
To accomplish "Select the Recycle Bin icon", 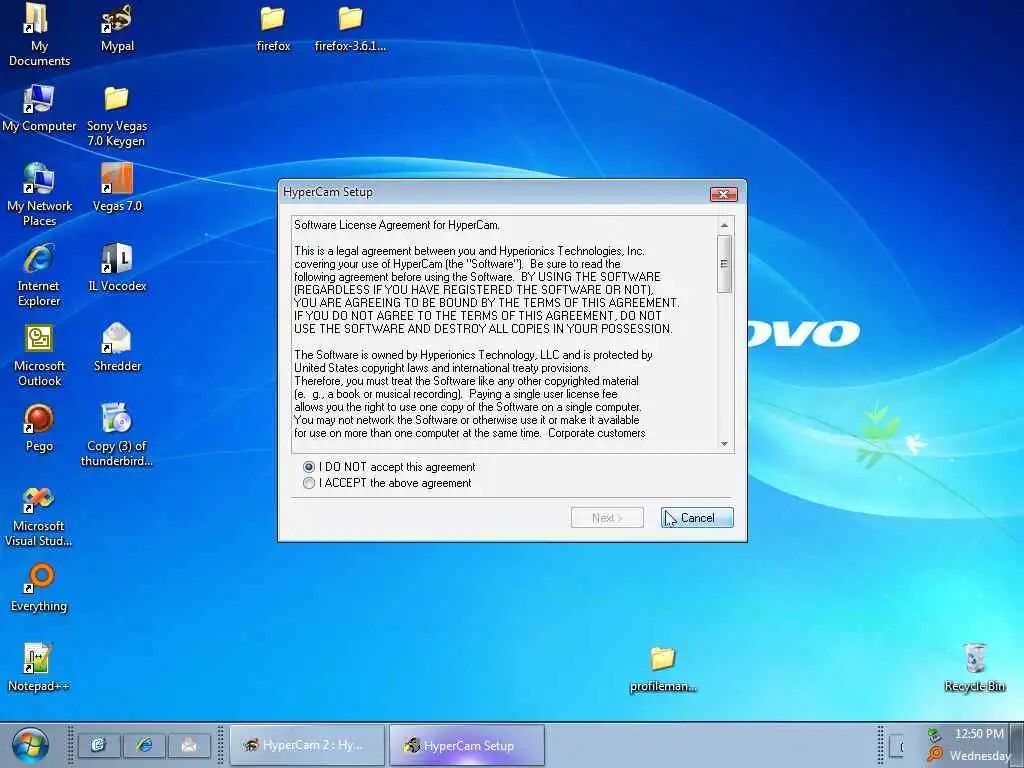I will (974, 667).
